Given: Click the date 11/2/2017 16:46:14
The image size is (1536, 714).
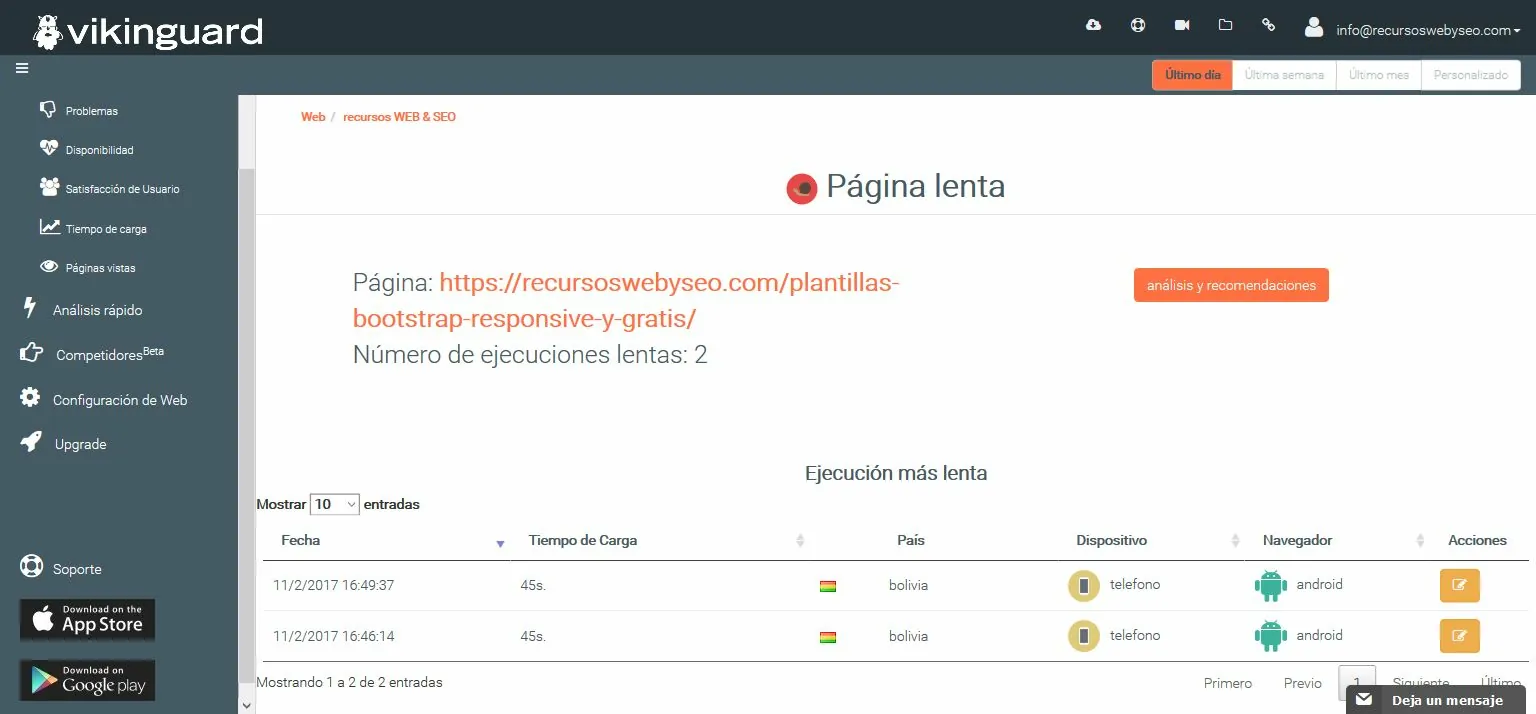Looking at the screenshot, I should coord(334,636).
